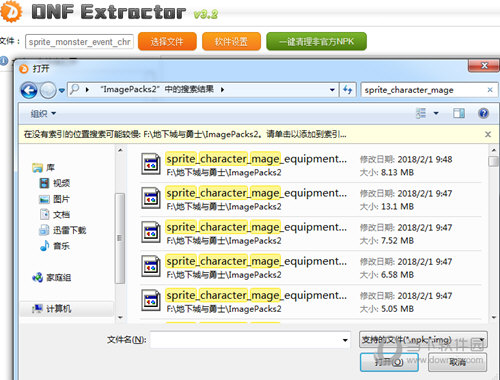Select 文档 documents library
The width and height of the screenshot is (500, 380).
61,214
